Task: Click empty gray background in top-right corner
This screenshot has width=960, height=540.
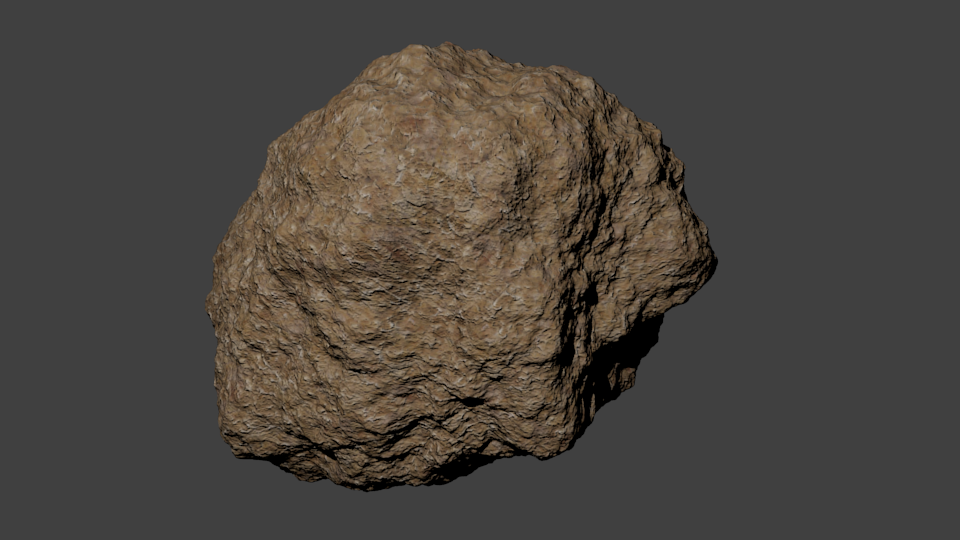Action: click(900, 50)
